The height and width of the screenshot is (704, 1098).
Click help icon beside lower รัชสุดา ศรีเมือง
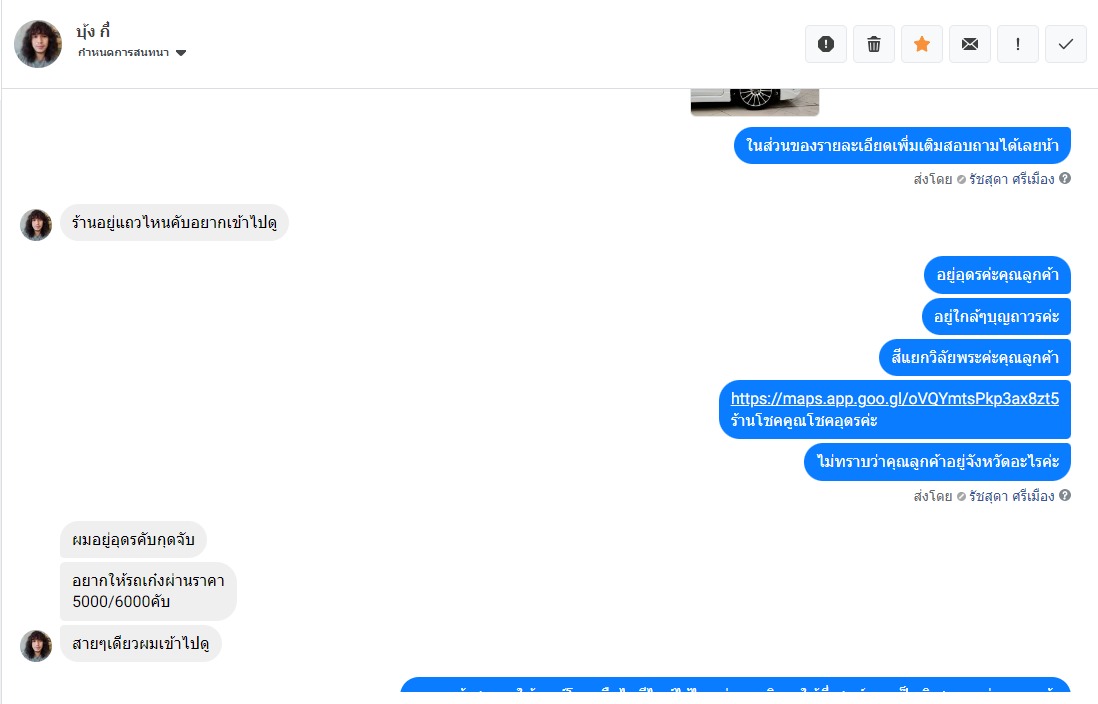1064,495
